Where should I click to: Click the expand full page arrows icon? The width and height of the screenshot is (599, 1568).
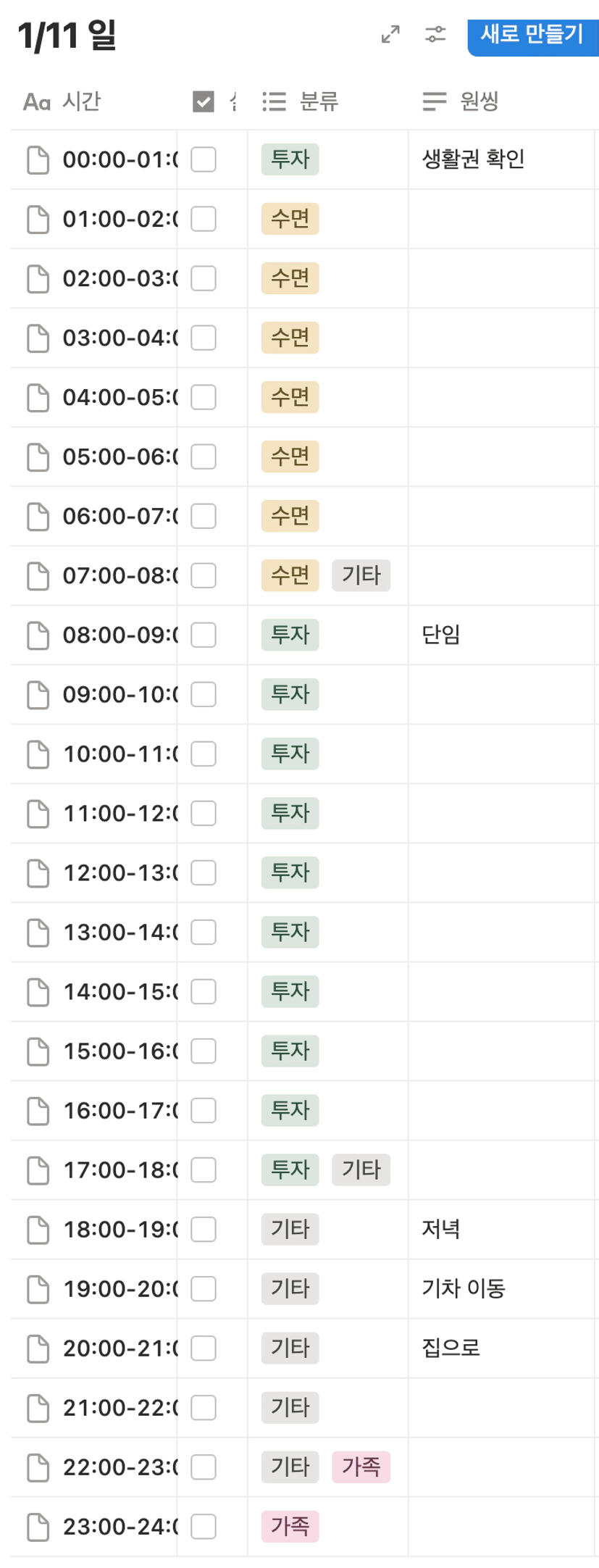pos(390,34)
